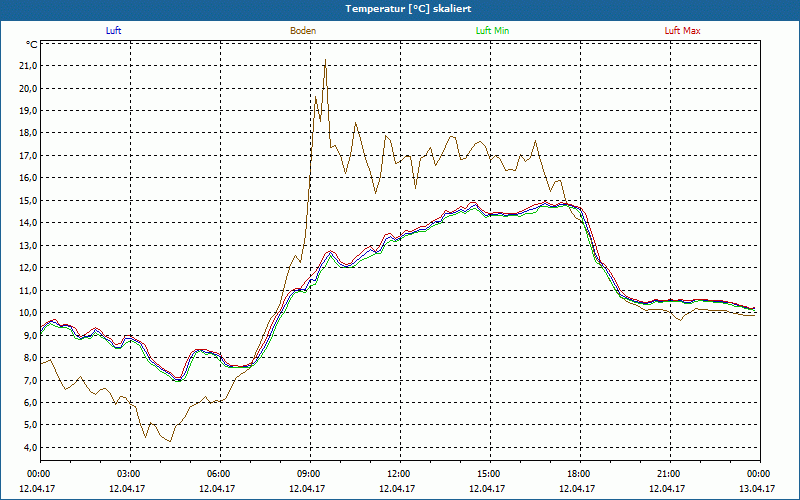The image size is (800, 500).
Task: Select the Luft Max legend label
Action: coord(682,31)
